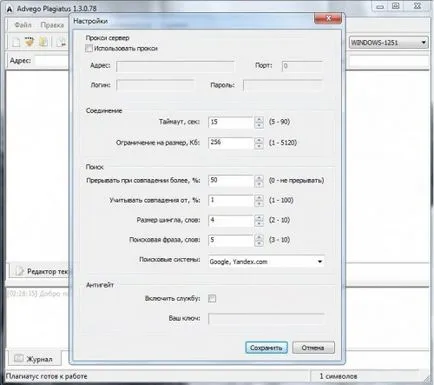Image resolution: width=434 pixels, height=385 pixels.
Task: Decrease Ограничение на размер with the down arrow
Action: 259,146
